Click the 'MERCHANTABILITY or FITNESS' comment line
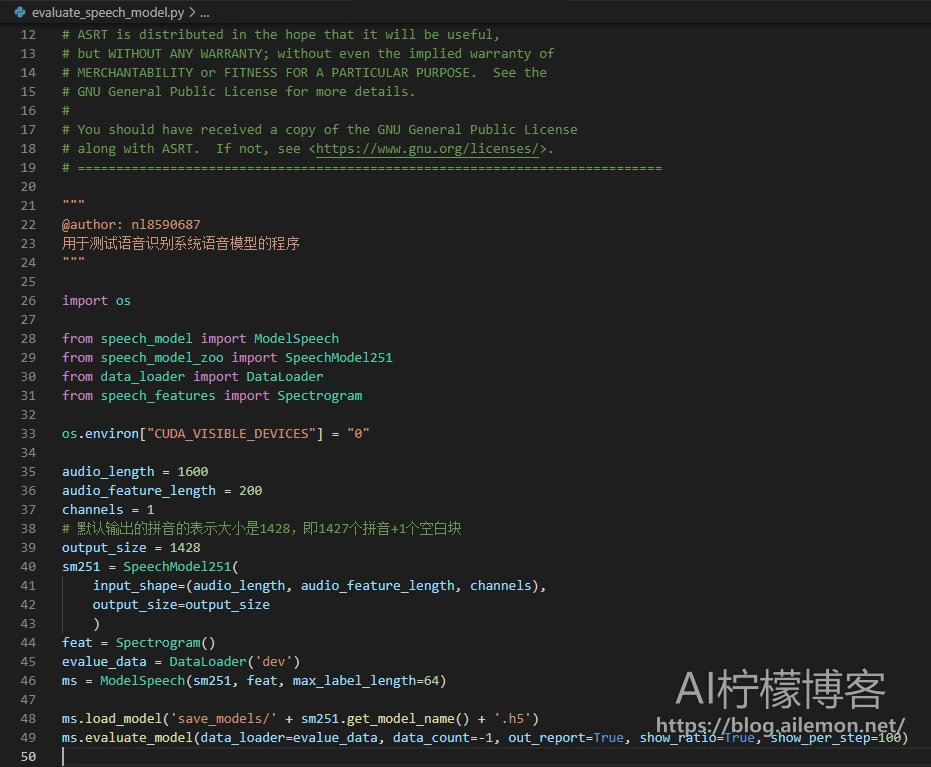This screenshot has width=931, height=767. (x=305, y=72)
